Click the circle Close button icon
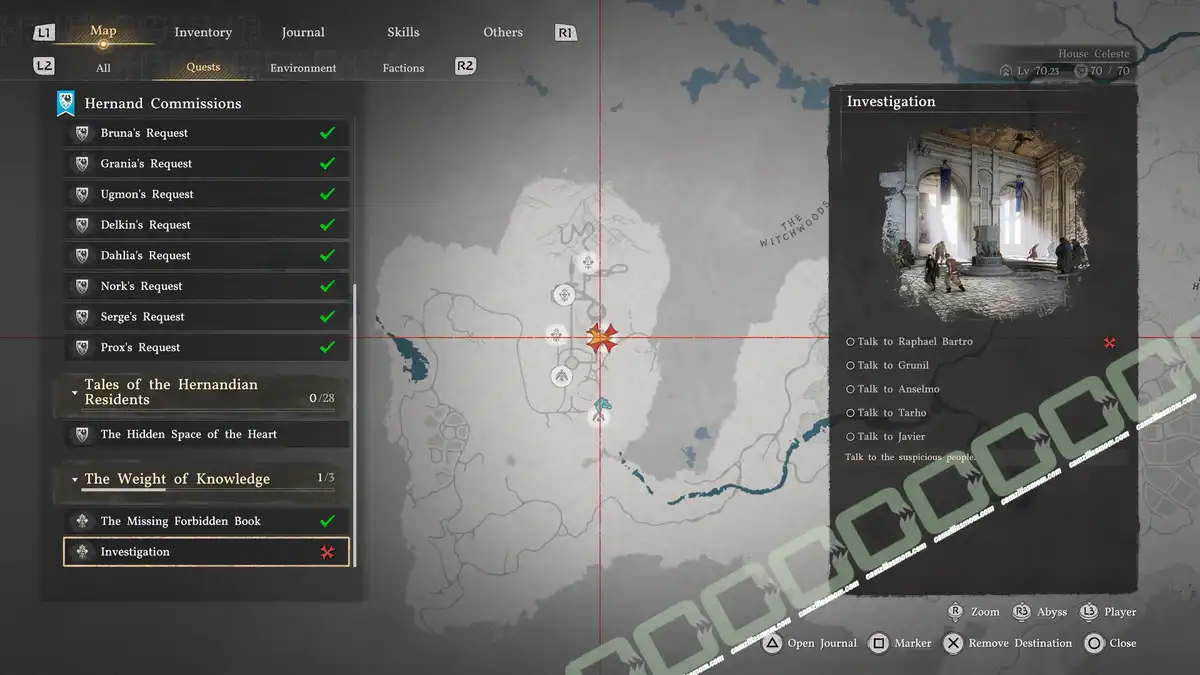 click(1094, 643)
